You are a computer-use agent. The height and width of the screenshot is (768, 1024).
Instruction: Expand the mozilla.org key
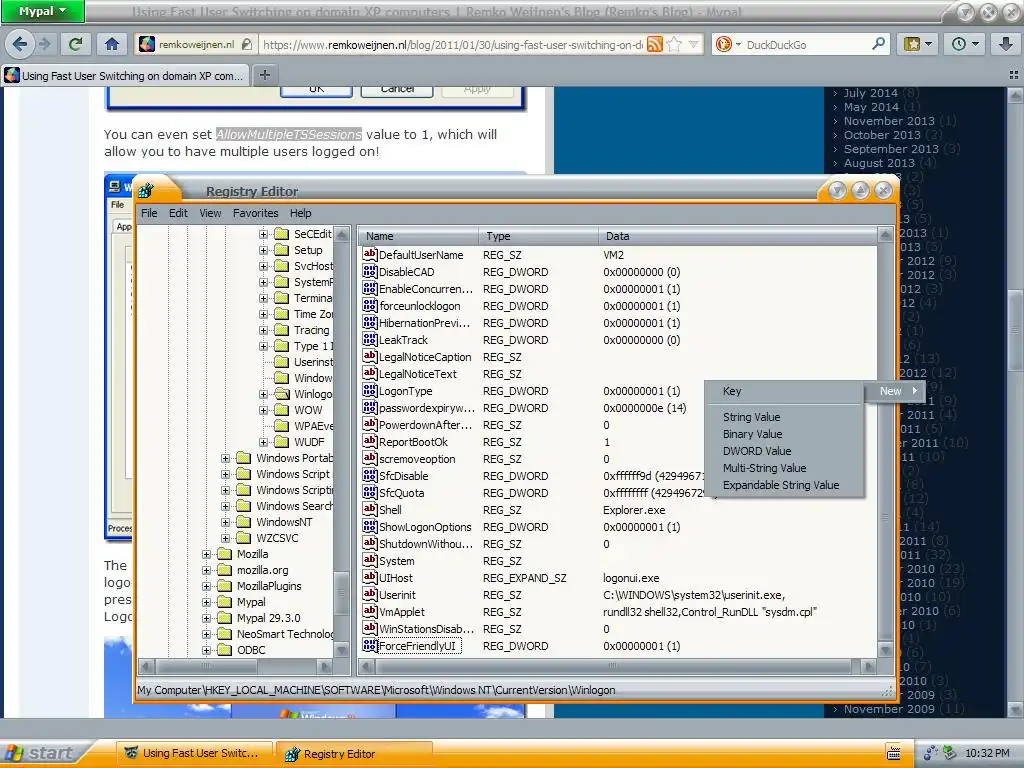[206, 570]
